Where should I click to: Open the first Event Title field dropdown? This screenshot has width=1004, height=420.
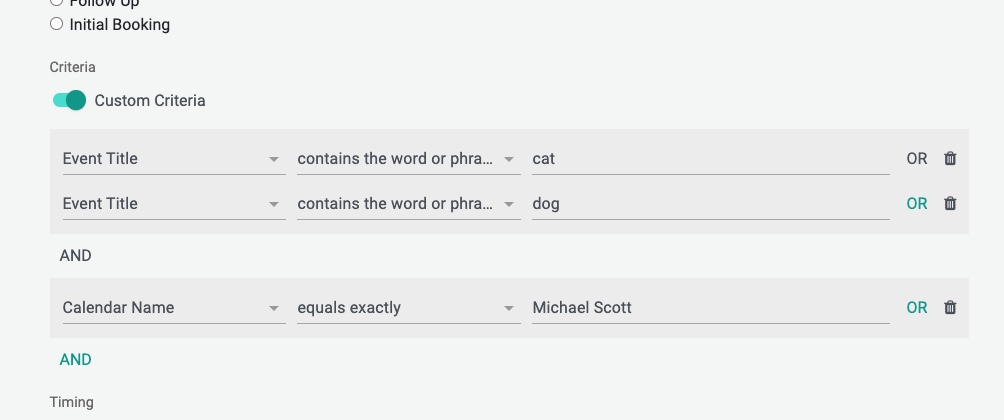(174, 158)
